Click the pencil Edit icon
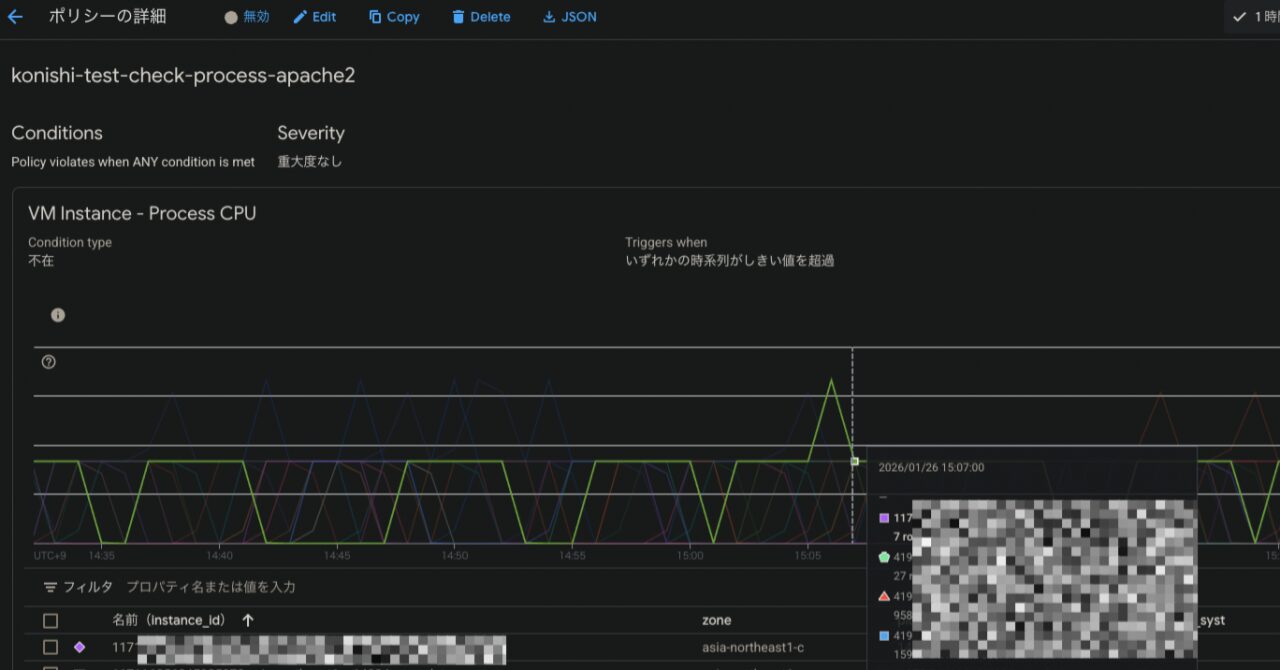Image resolution: width=1280 pixels, height=670 pixels. click(300, 17)
